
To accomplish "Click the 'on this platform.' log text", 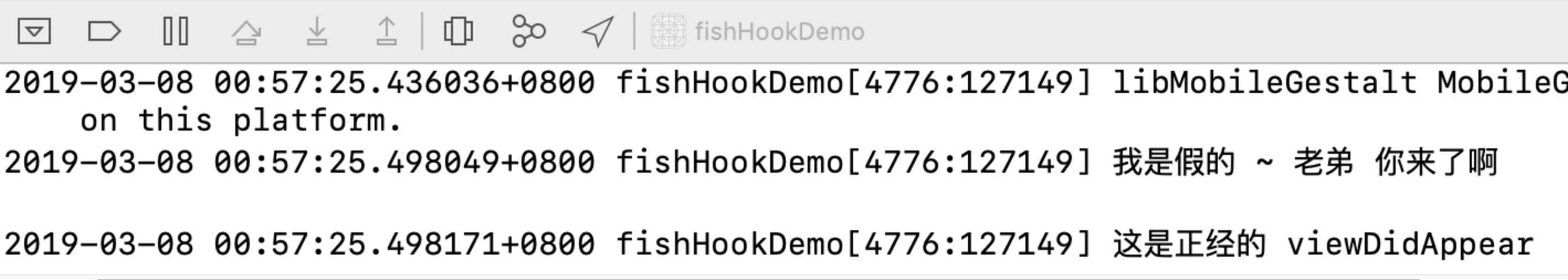I will pyautogui.click(x=241, y=120).
